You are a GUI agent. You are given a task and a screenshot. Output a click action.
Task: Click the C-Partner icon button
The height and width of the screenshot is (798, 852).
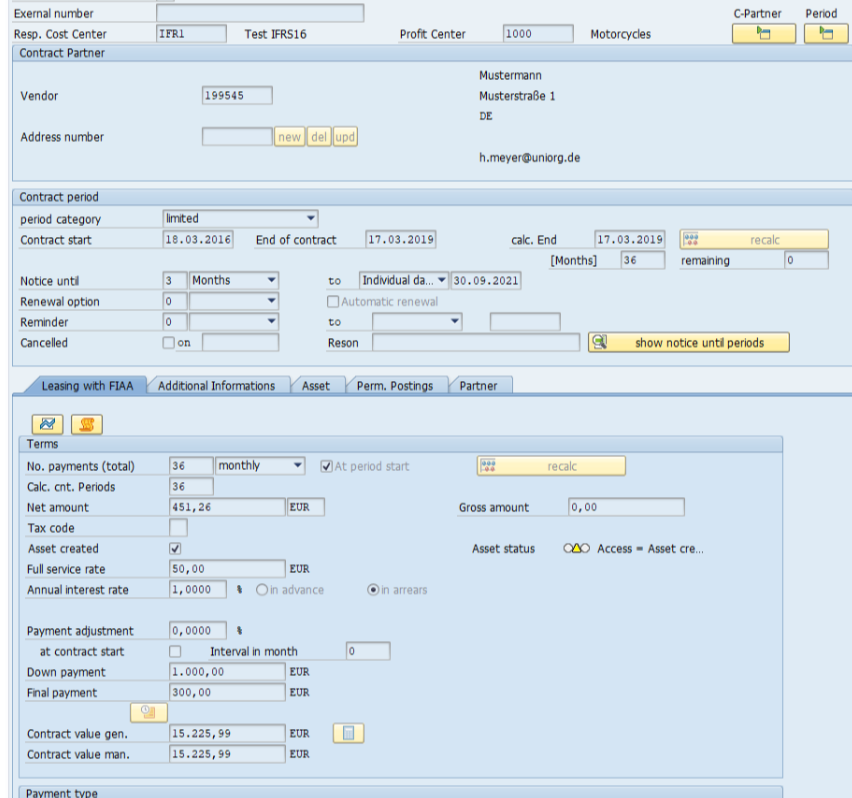(764, 34)
